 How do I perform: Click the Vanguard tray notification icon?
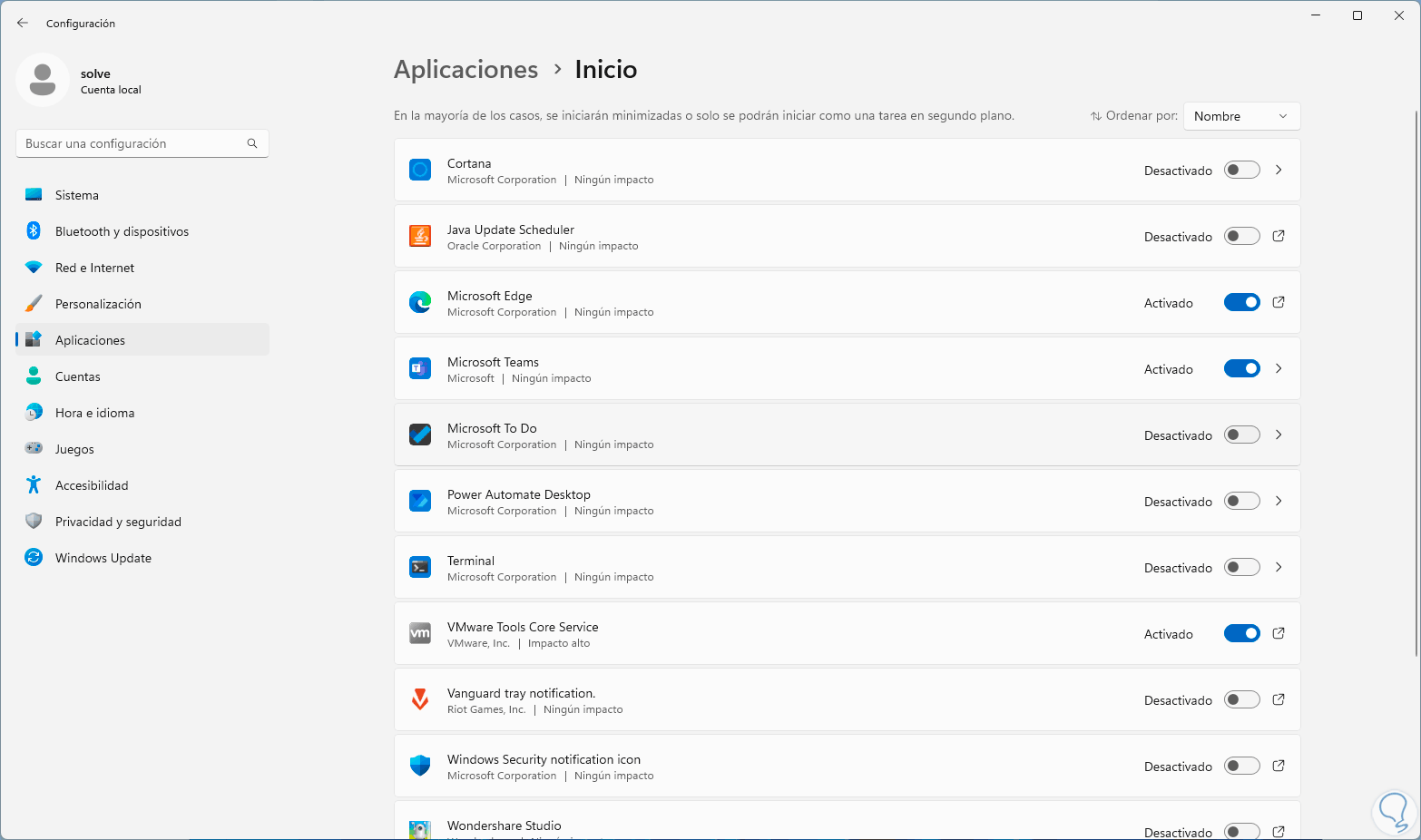tap(420, 699)
